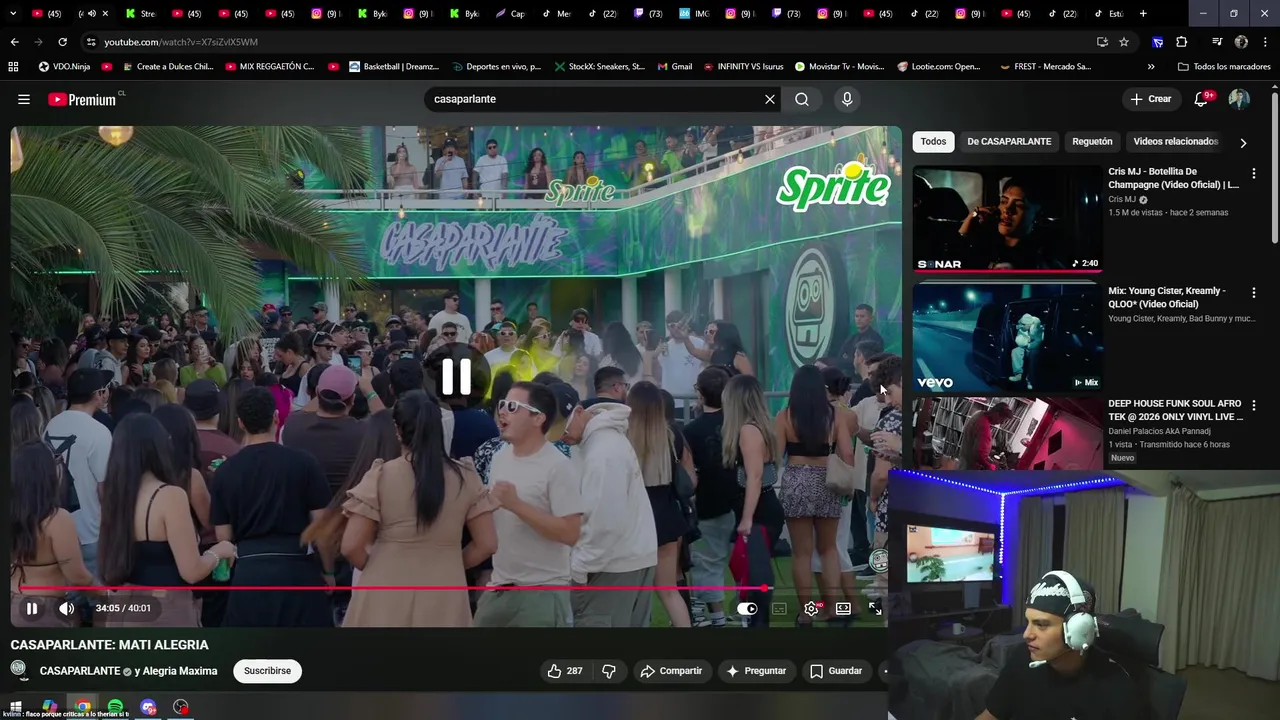Open the YouTube guide hamburger menu
Image resolution: width=1280 pixels, height=720 pixels.
coord(24,99)
